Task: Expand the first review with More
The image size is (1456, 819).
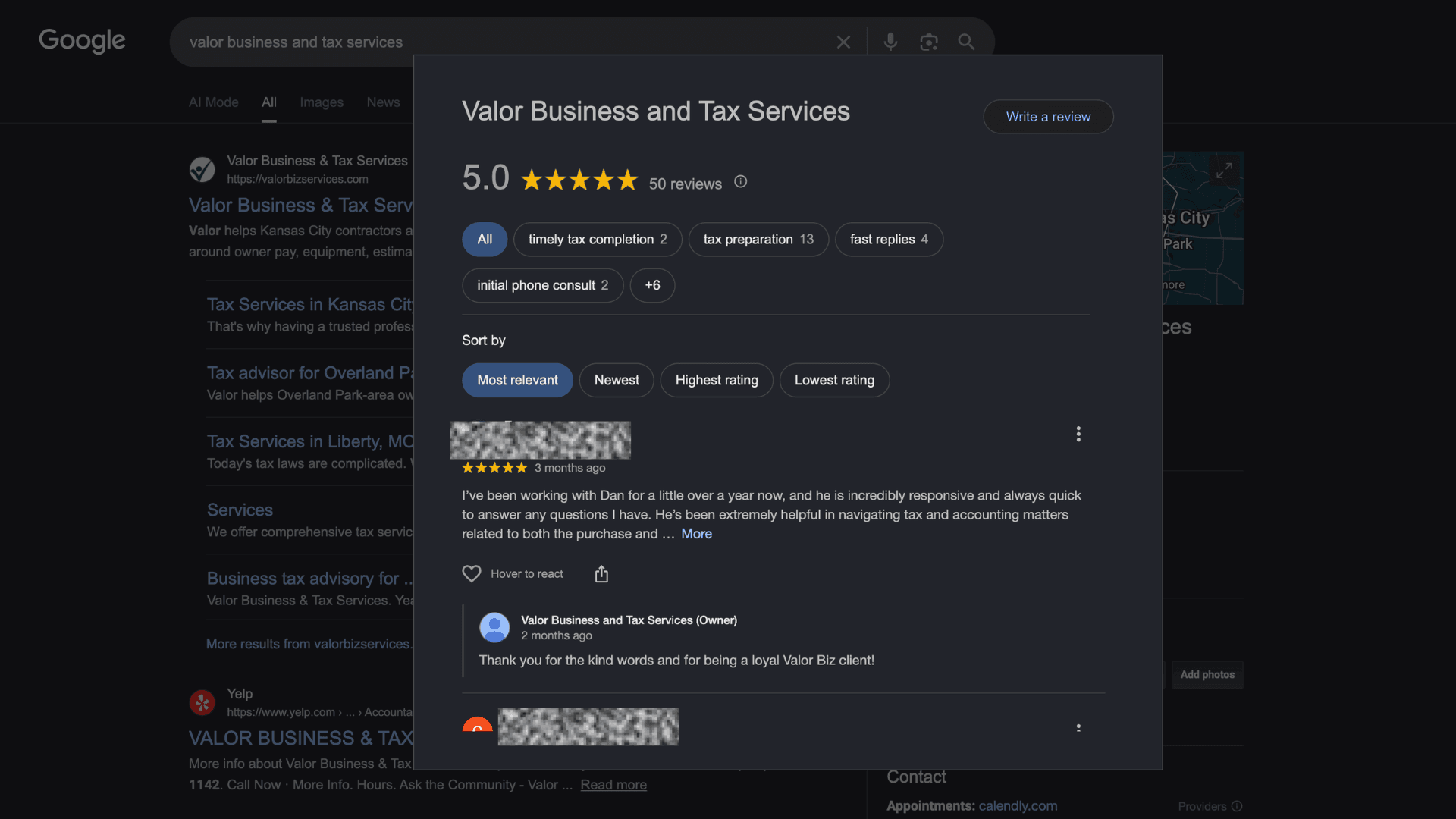Action: 696,534
